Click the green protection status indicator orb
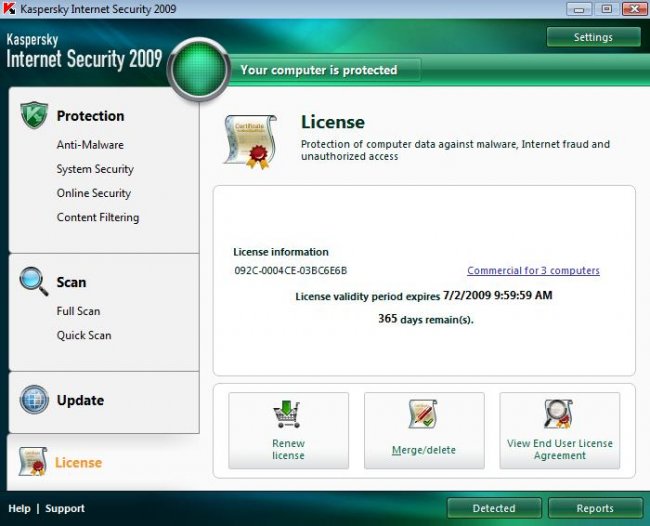This screenshot has height=526, width=650. point(199,70)
